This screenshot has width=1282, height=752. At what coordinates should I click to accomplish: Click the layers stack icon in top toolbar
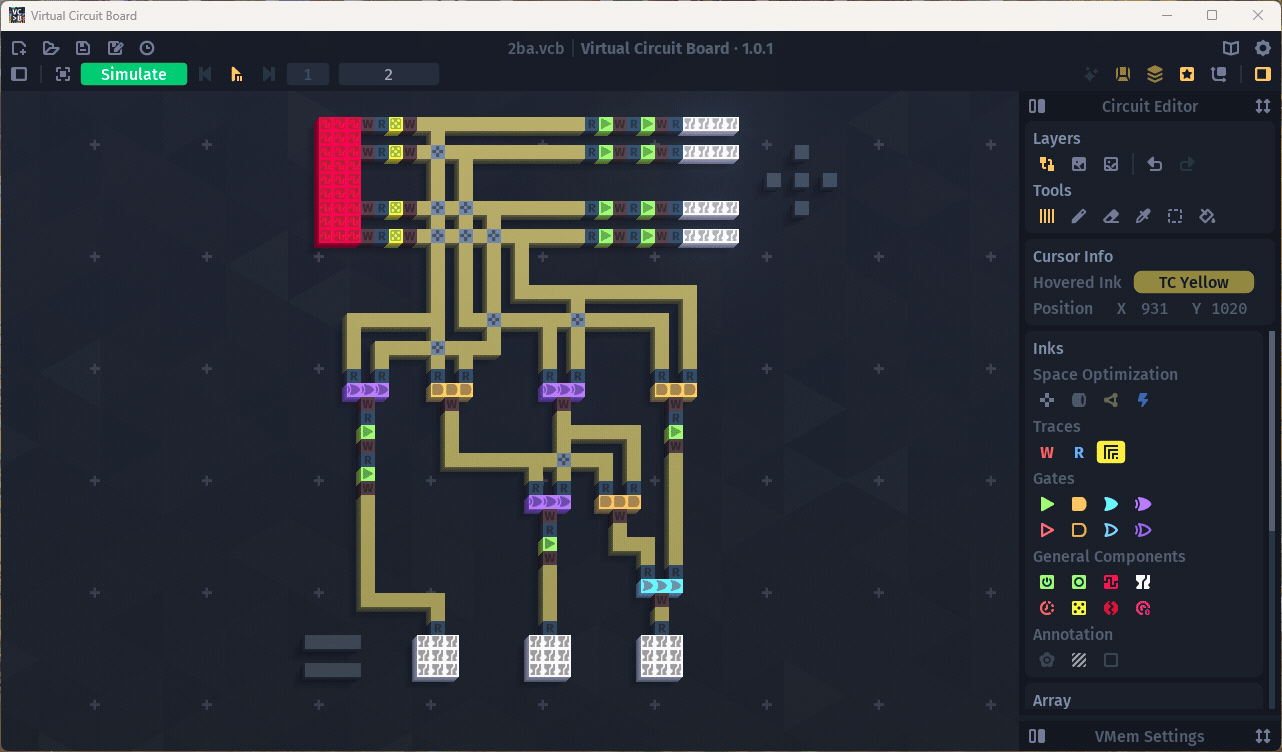click(x=1155, y=74)
